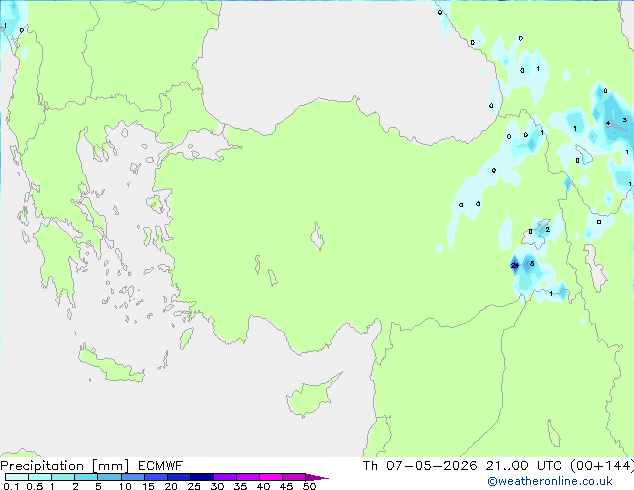Screen dimensions: 634x490
Task: Click the '15' legend tick label
Action: click(148, 486)
